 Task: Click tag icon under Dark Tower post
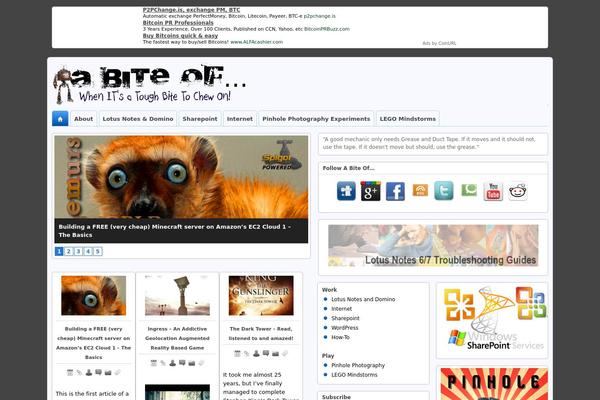[x=285, y=353]
